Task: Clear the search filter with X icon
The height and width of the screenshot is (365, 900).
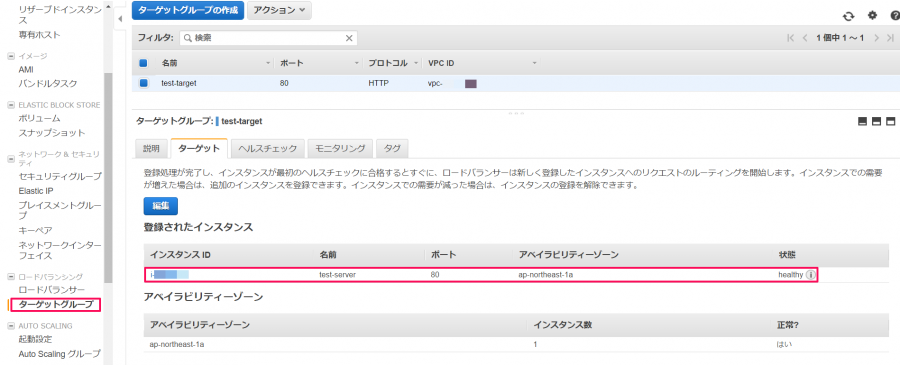Action: (x=348, y=38)
